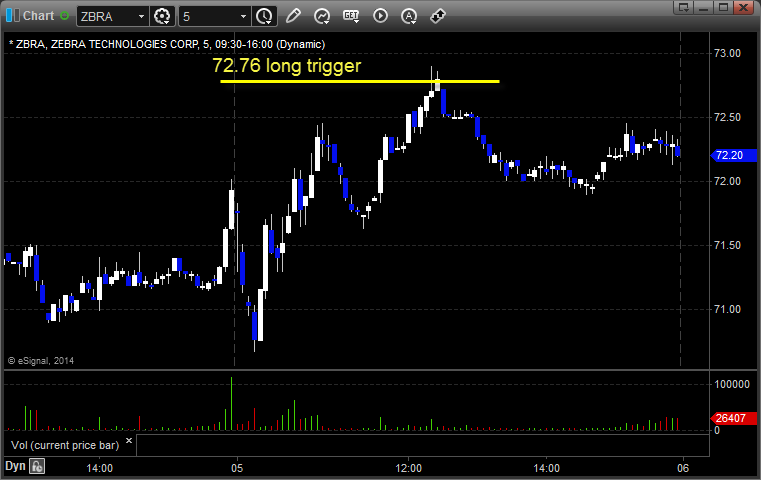Viewport: 761px width, 480px height.
Task: Click the 26407 volume value marker
Action: click(x=733, y=418)
